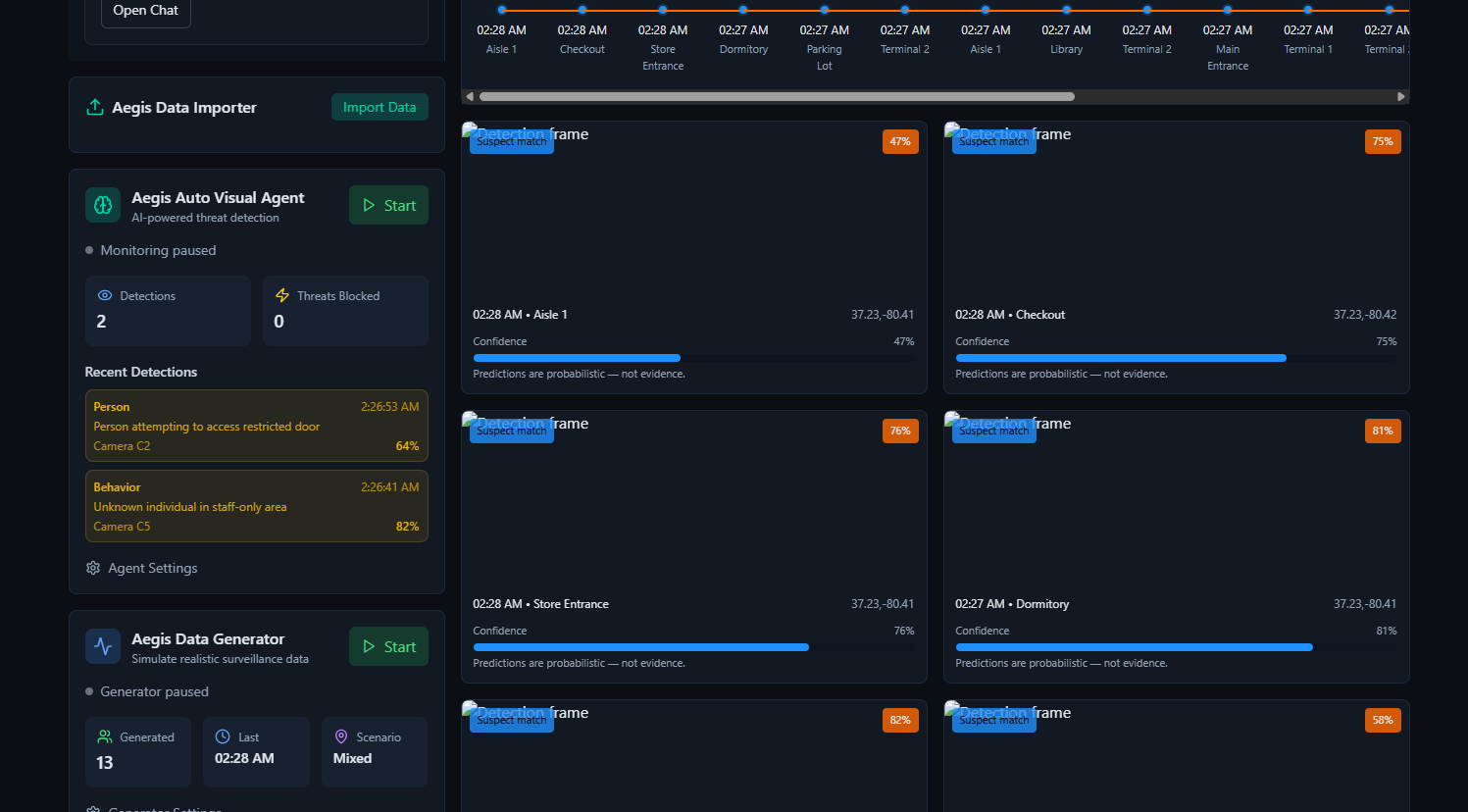Image resolution: width=1468 pixels, height=812 pixels.
Task: Click the 76% confidence badge
Action: point(900,431)
